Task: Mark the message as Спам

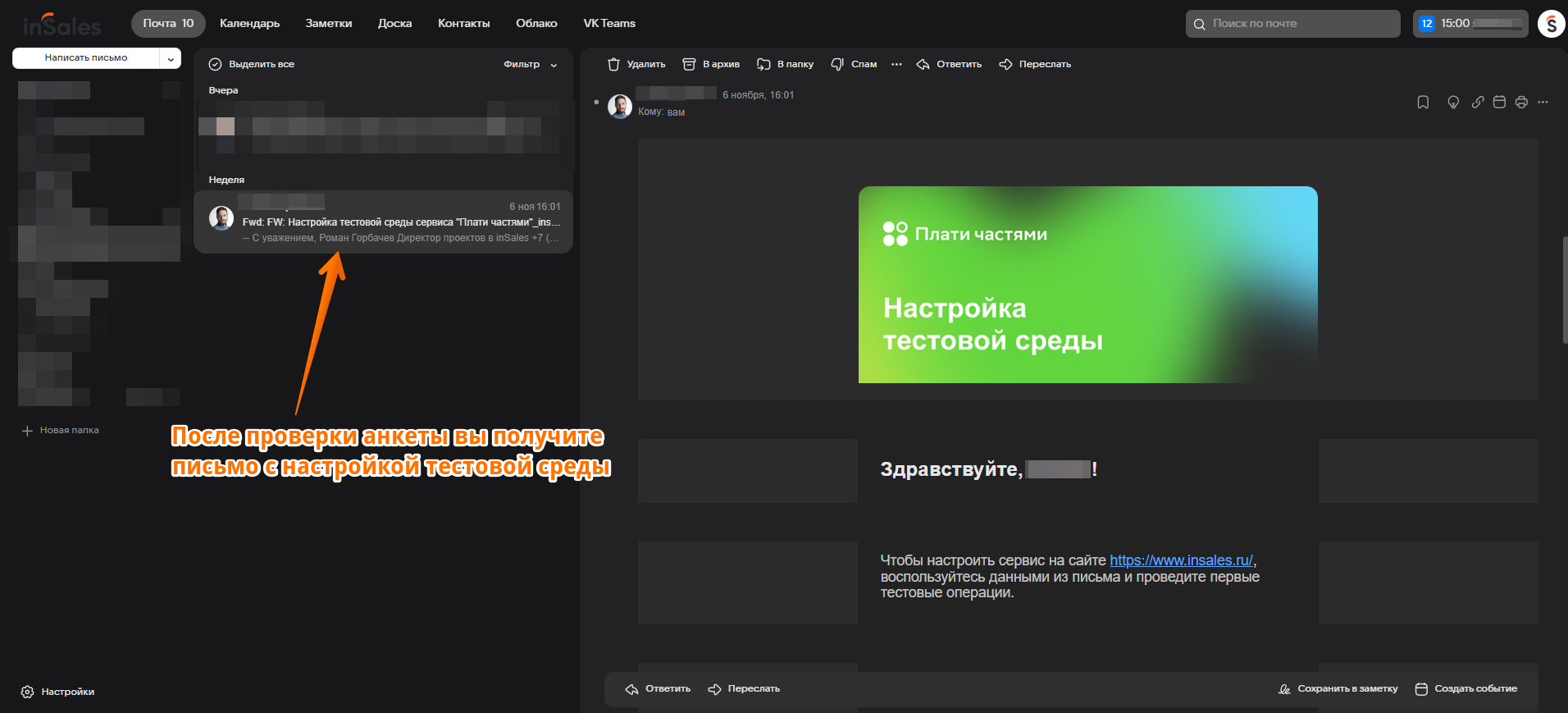Action: coord(837,64)
